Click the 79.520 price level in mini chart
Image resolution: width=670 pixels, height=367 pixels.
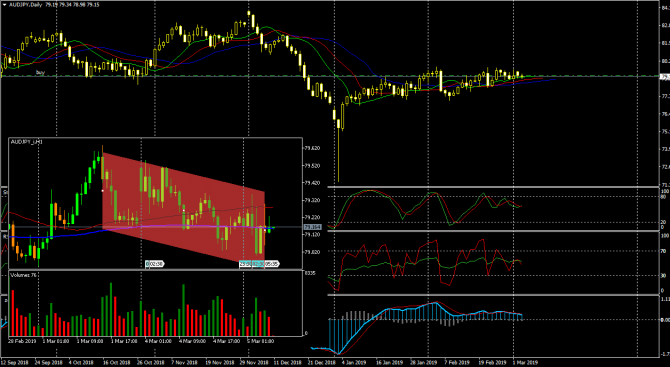[311, 166]
